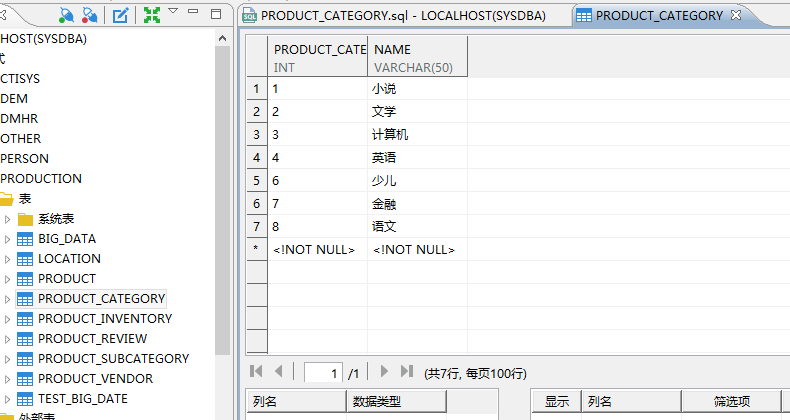This screenshot has width=790, height=420.
Task: Click the green collapse-all arrows icon
Action: click(x=152, y=15)
